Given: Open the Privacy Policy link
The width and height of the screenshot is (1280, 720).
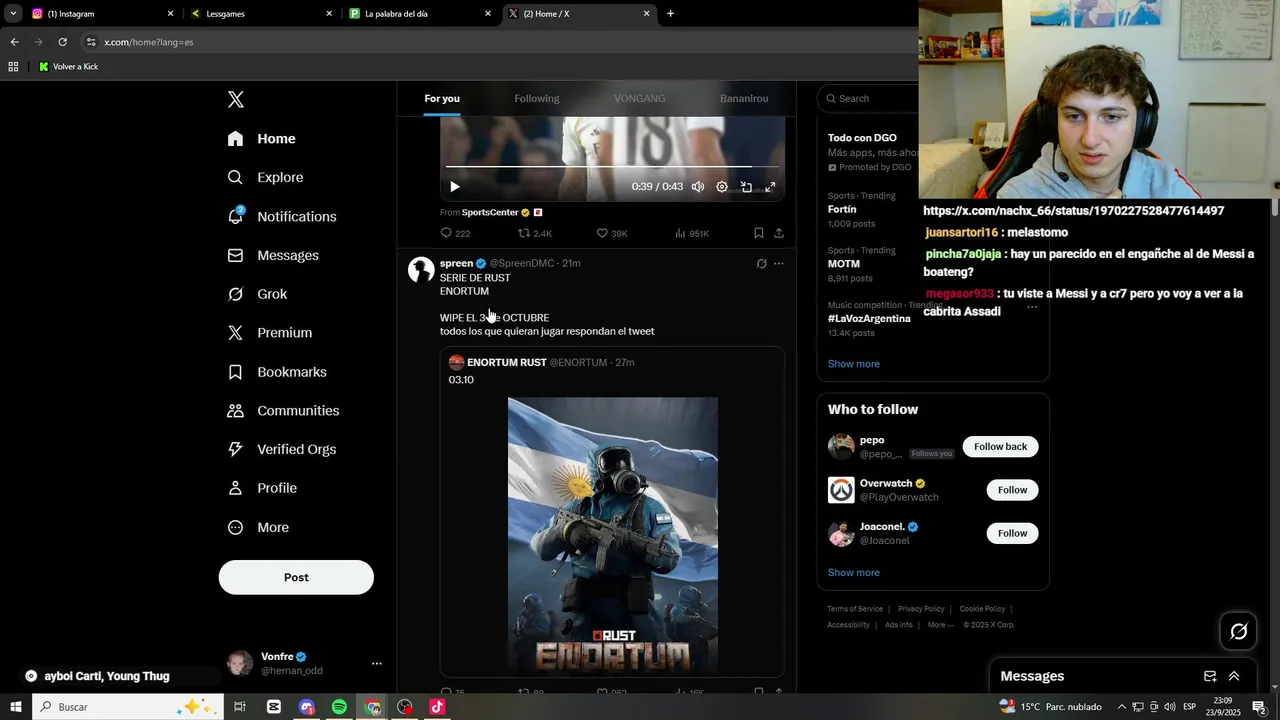Looking at the screenshot, I should pyautogui.click(x=921, y=609).
